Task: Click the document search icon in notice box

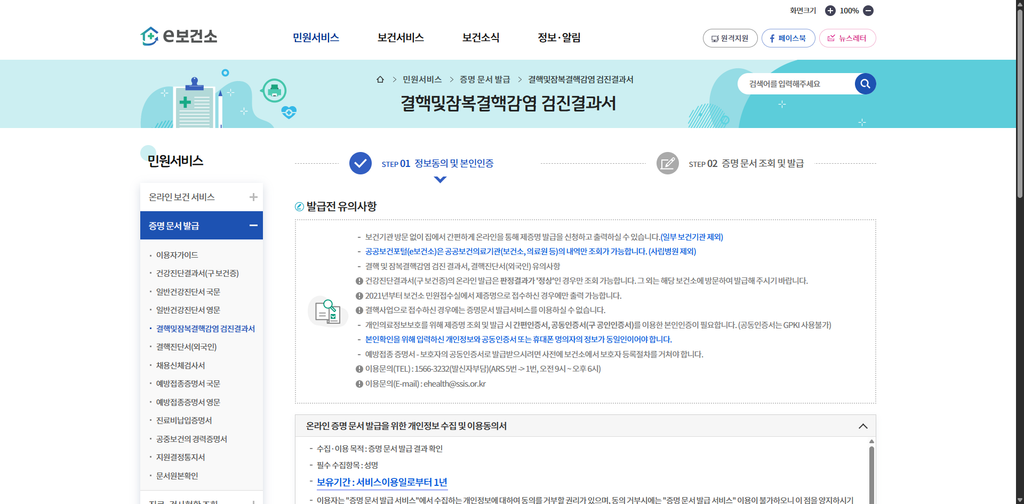Action: click(x=328, y=311)
